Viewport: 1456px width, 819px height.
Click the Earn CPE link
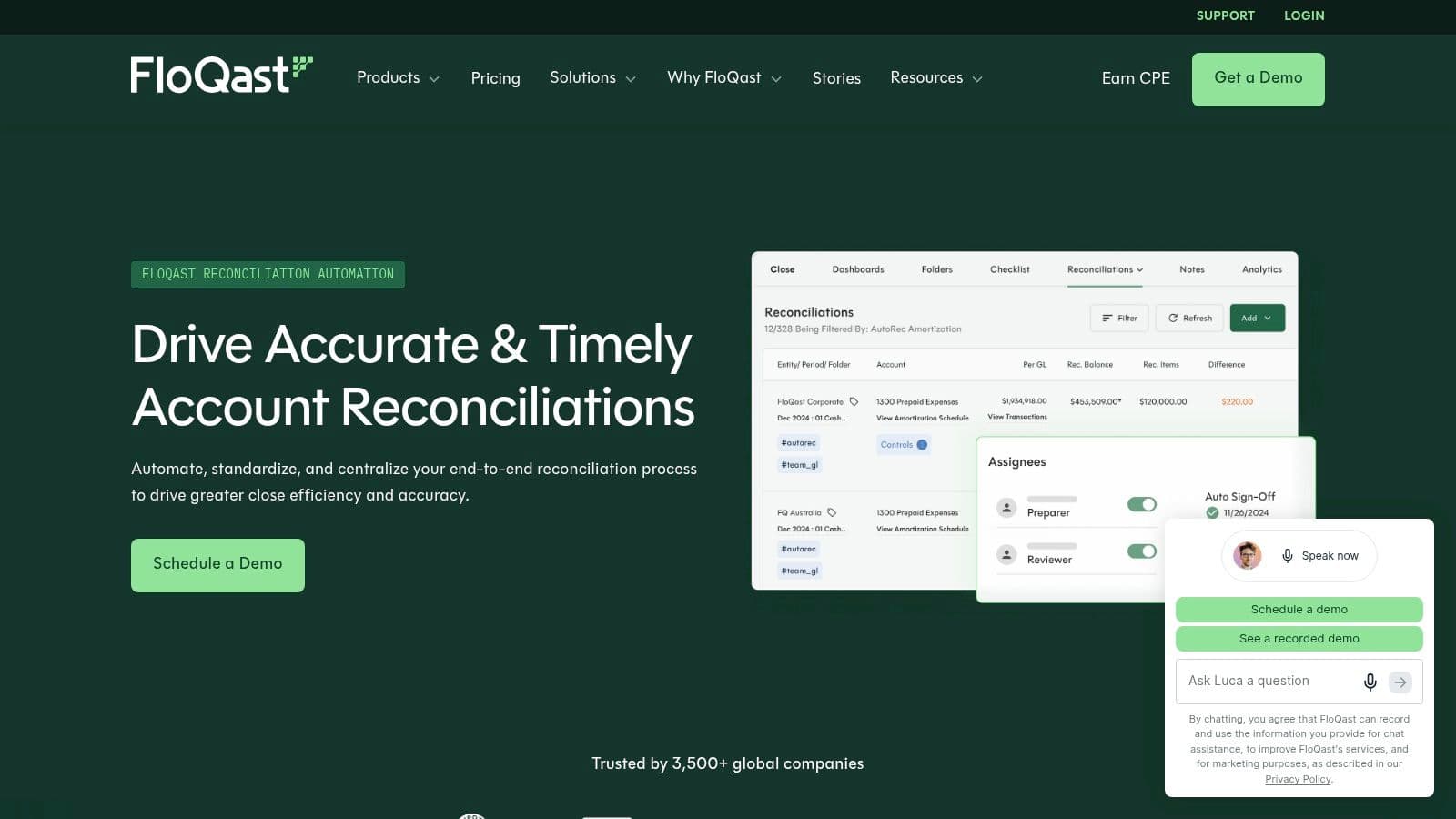point(1136,78)
